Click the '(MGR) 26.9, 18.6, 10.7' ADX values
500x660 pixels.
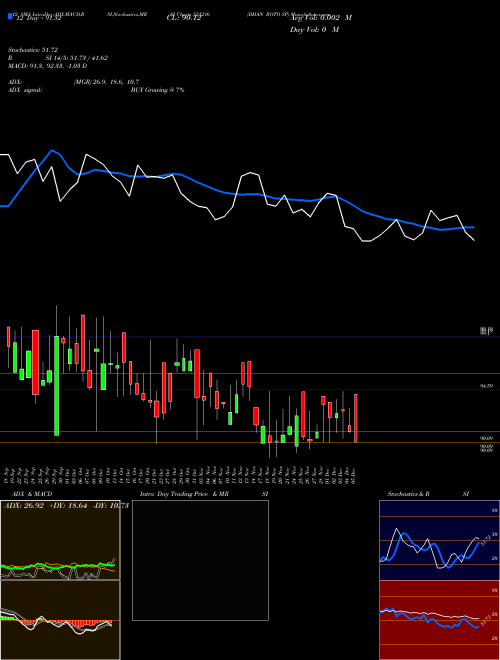click(106, 82)
